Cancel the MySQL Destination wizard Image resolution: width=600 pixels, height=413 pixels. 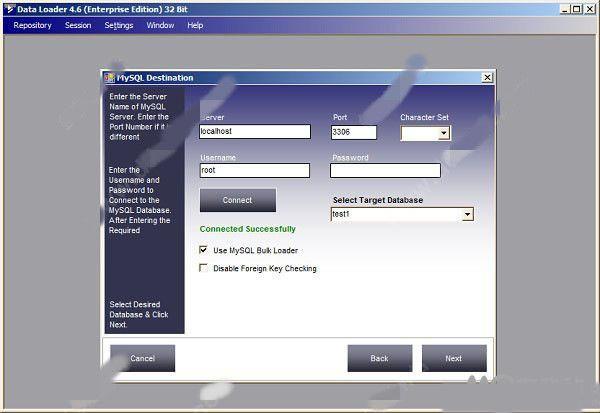[142, 358]
